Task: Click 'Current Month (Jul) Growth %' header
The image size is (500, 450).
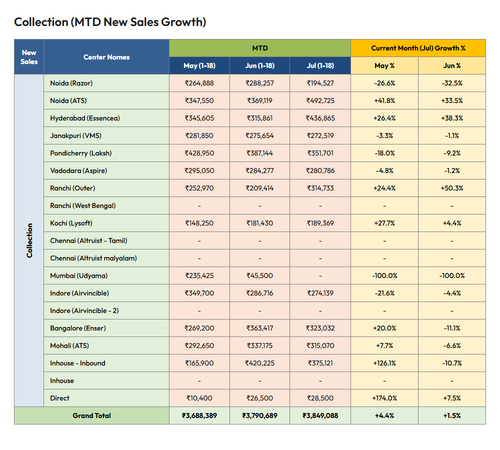Action: coord(418,48)
